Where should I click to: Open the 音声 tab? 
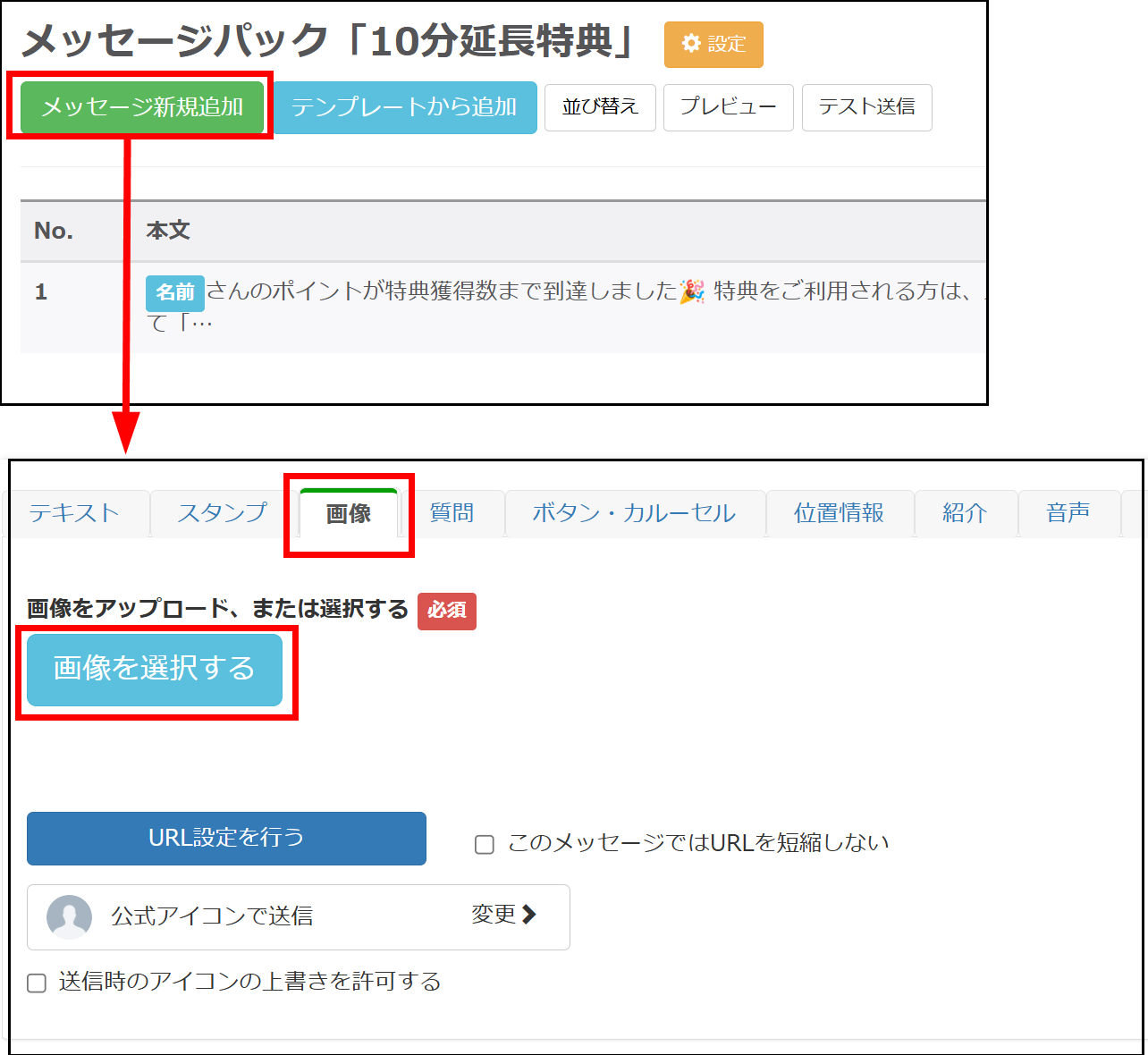(1068, 513)
